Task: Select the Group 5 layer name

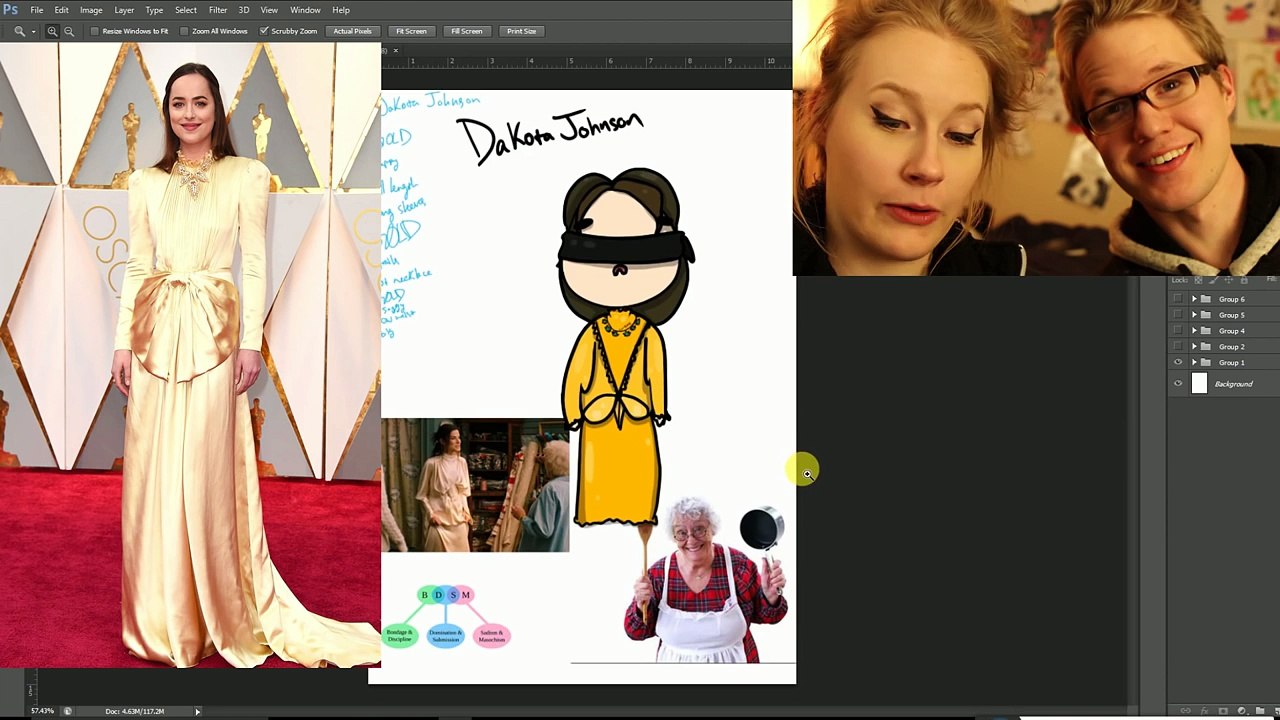Action: (1231, 315)
